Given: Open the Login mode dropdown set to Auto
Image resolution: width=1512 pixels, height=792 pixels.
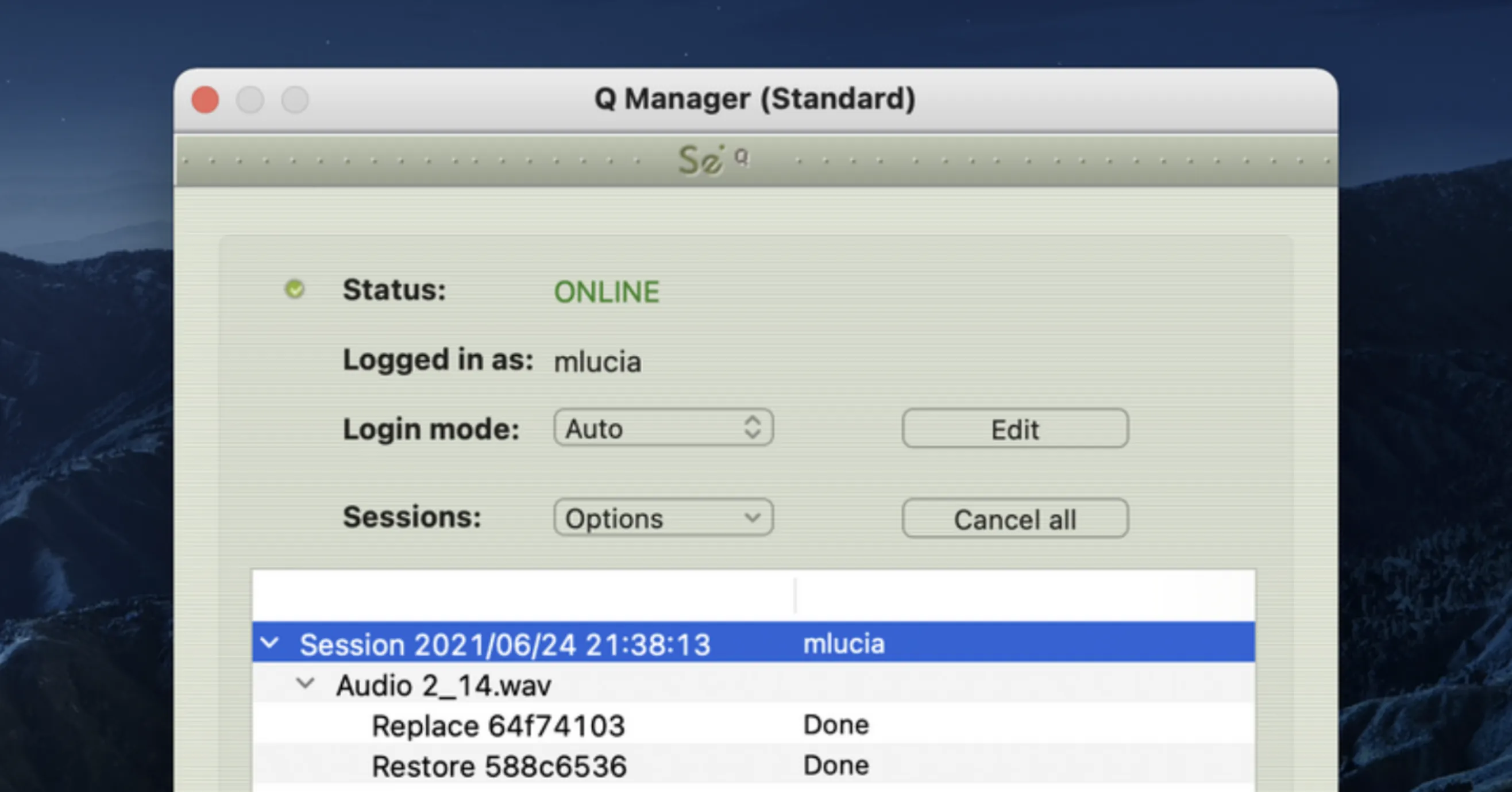Looking at the screenshot, I should tap(664, 428).
